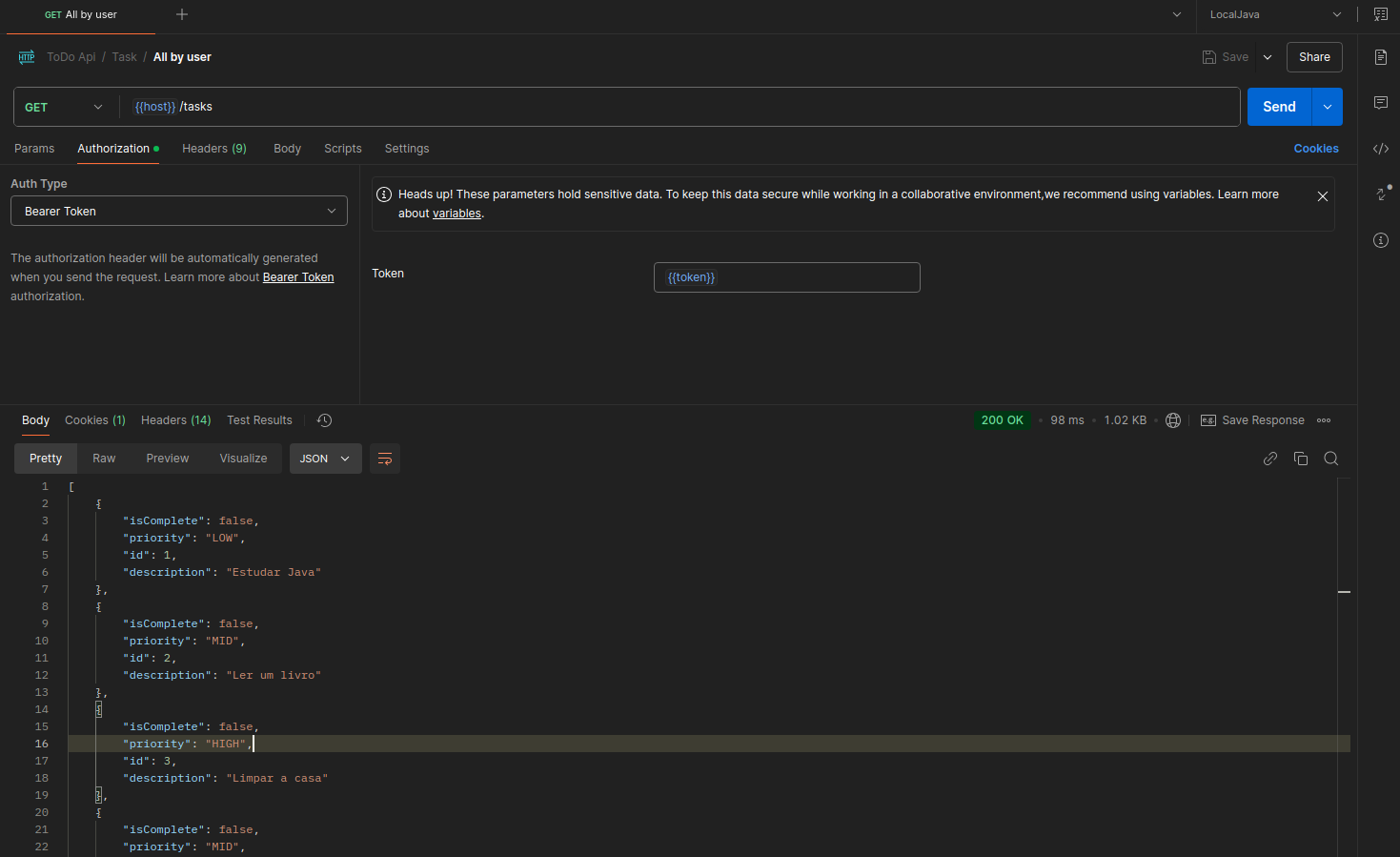The image size is (1400, 857).
Task: Click the response scrollbar marker
Action: [x=1344, y=592]
